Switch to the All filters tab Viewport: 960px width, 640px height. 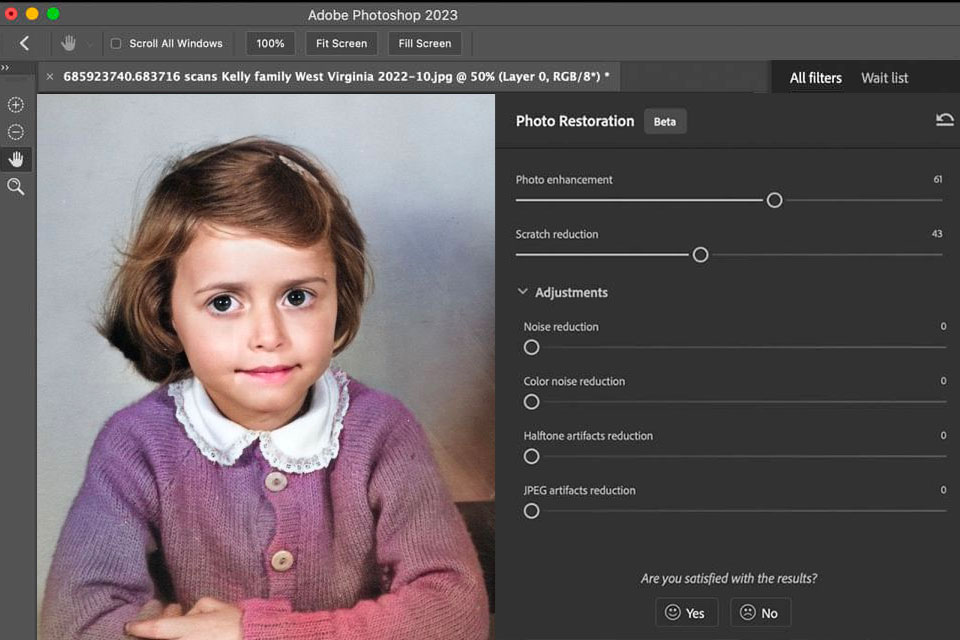click(816, 78)
